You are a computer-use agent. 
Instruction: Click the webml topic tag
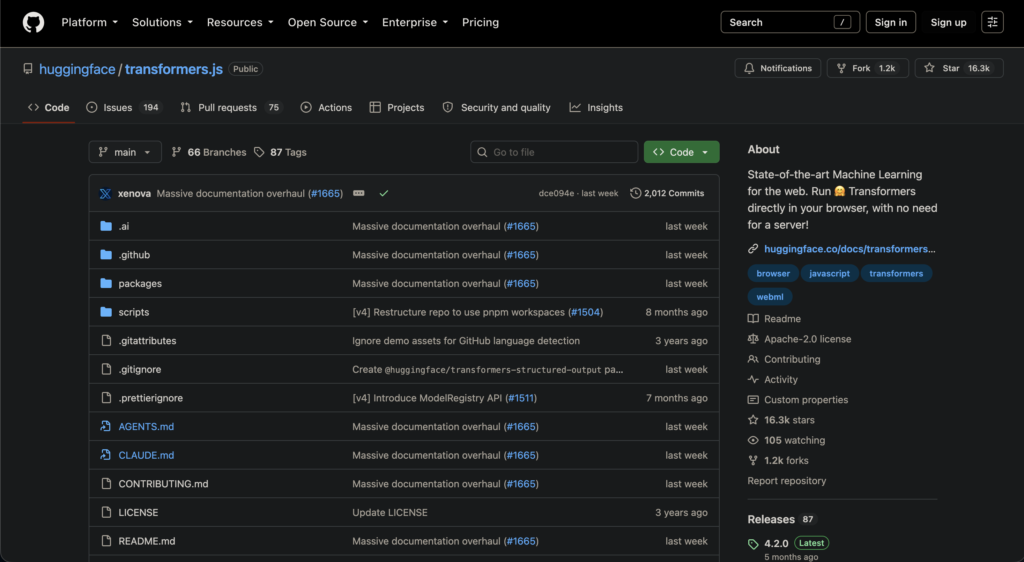click(770, 297)
